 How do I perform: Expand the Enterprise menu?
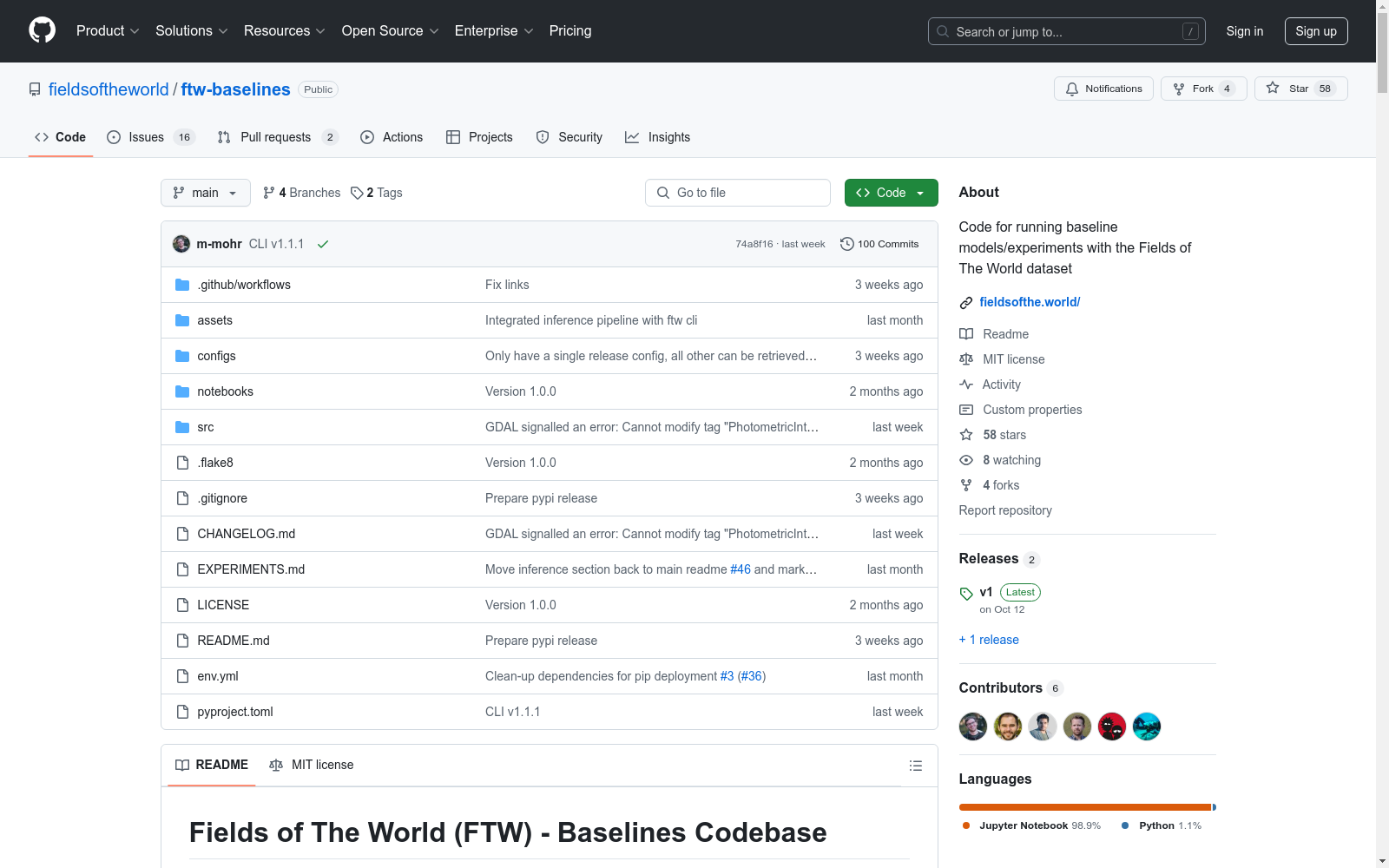pos(494,30)
